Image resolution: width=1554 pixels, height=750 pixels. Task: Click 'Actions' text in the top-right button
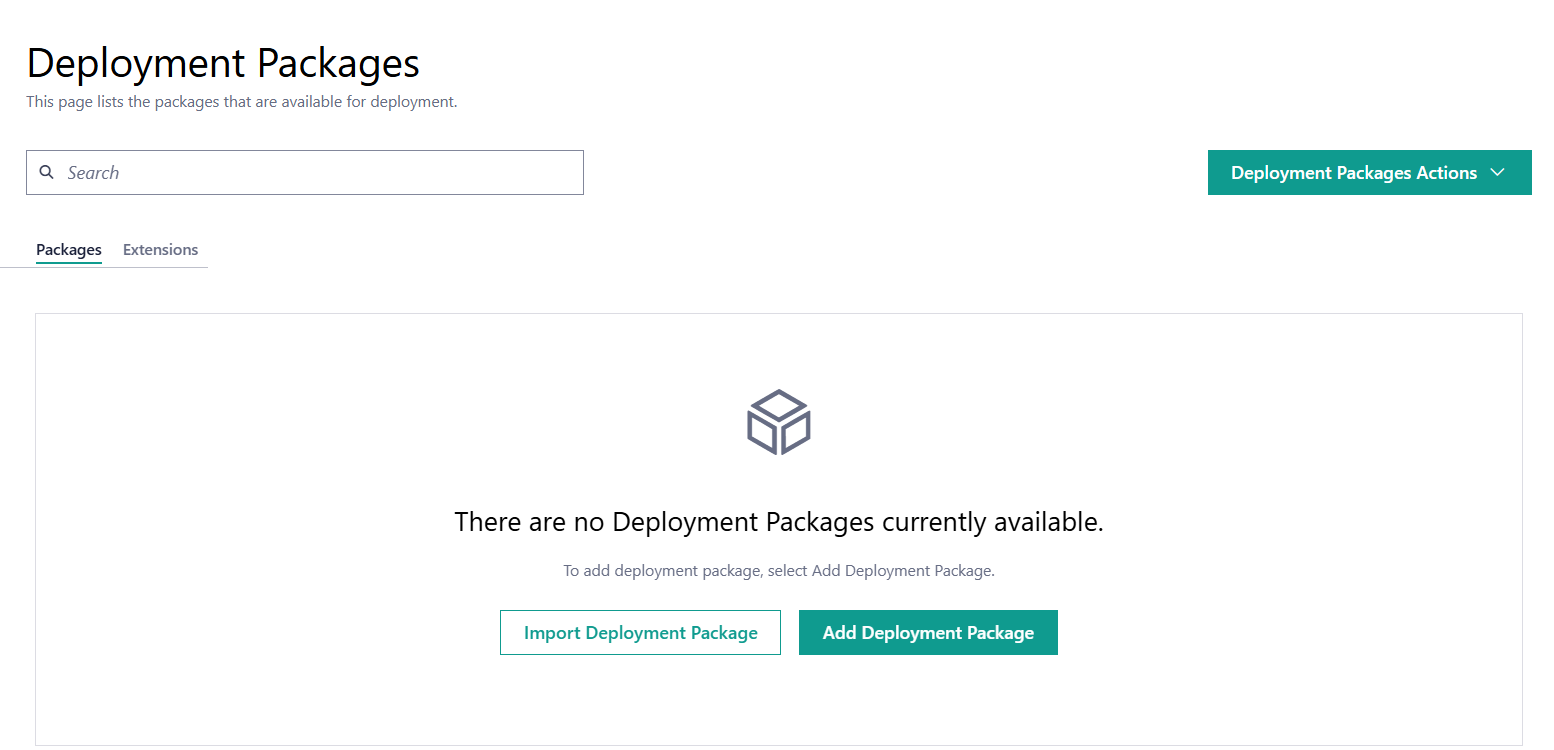[x=1446, y=173]
